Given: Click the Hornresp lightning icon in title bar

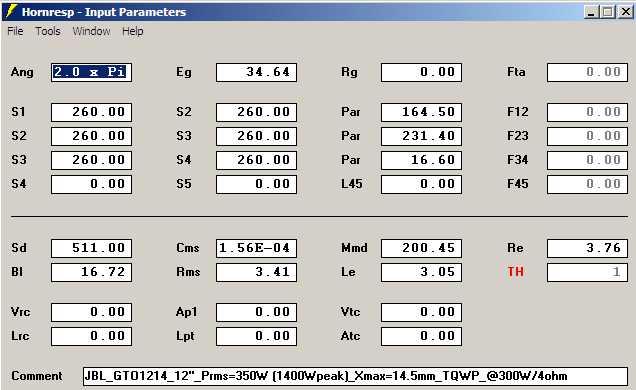Looking at the screenshot, I should pos(11,12).
